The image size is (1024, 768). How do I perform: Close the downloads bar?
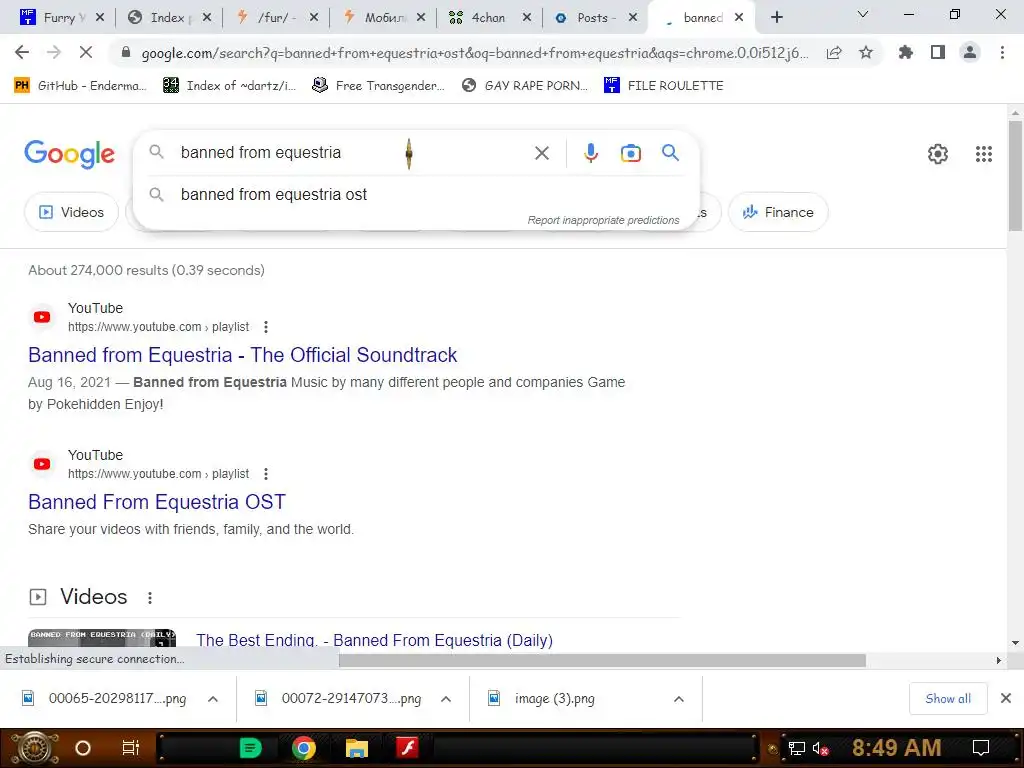click(x=1006, y=698)
